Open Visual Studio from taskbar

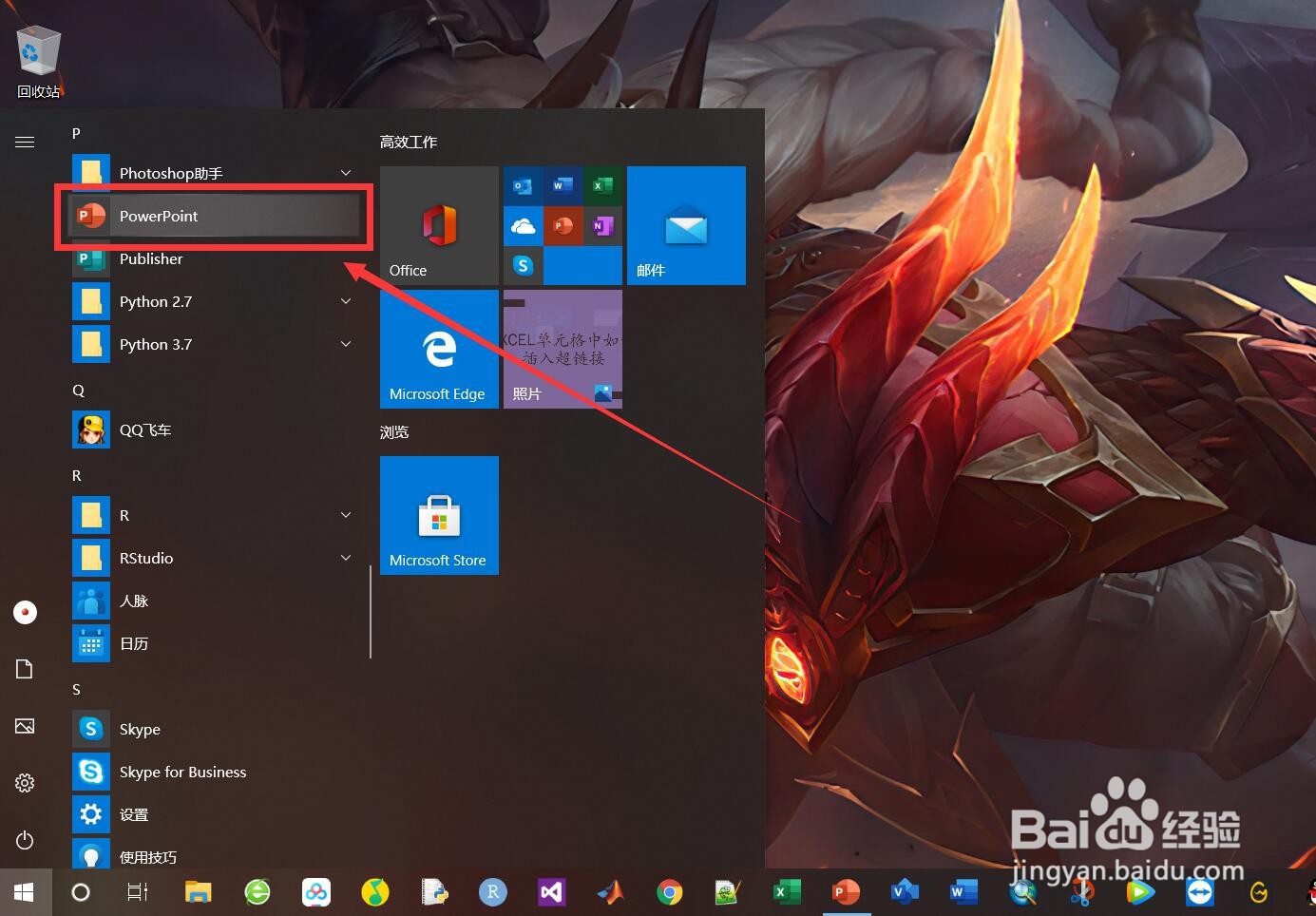click(x=552, y=892)
